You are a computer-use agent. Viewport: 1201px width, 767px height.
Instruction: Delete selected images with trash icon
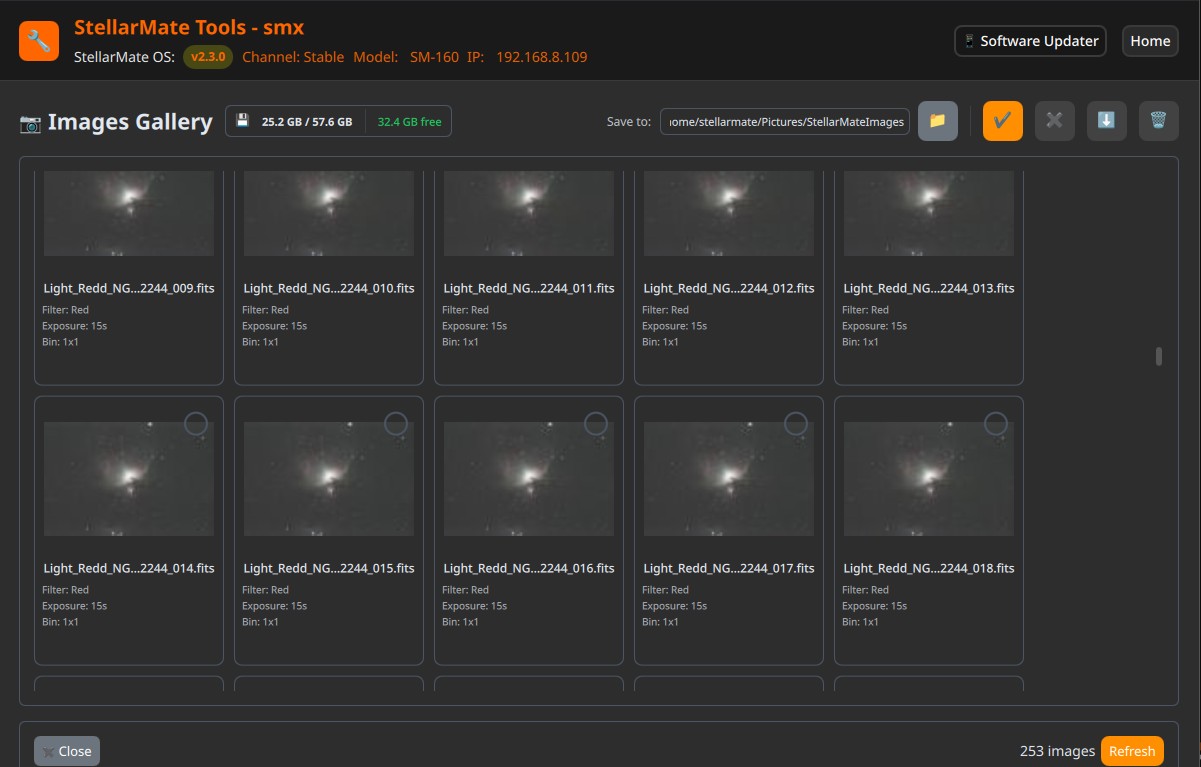(1158, 121)
